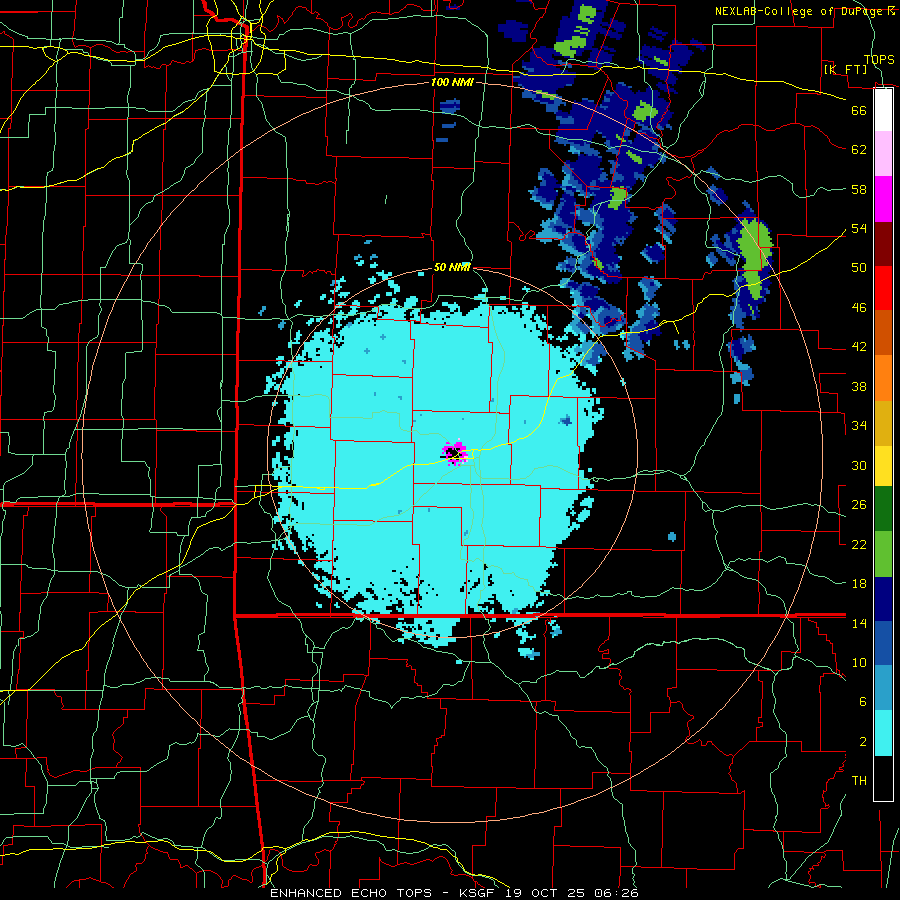Click the '46' scale label
This screenshot has width=900, height=900.
point(859,308)
